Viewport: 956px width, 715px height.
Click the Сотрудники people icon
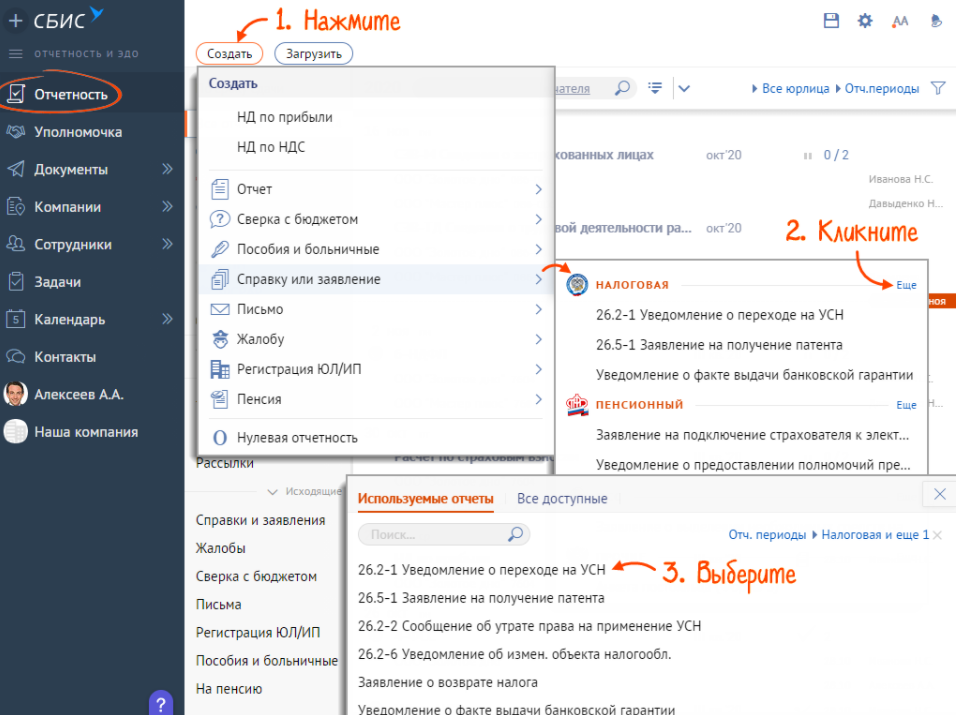coord(16,244)
